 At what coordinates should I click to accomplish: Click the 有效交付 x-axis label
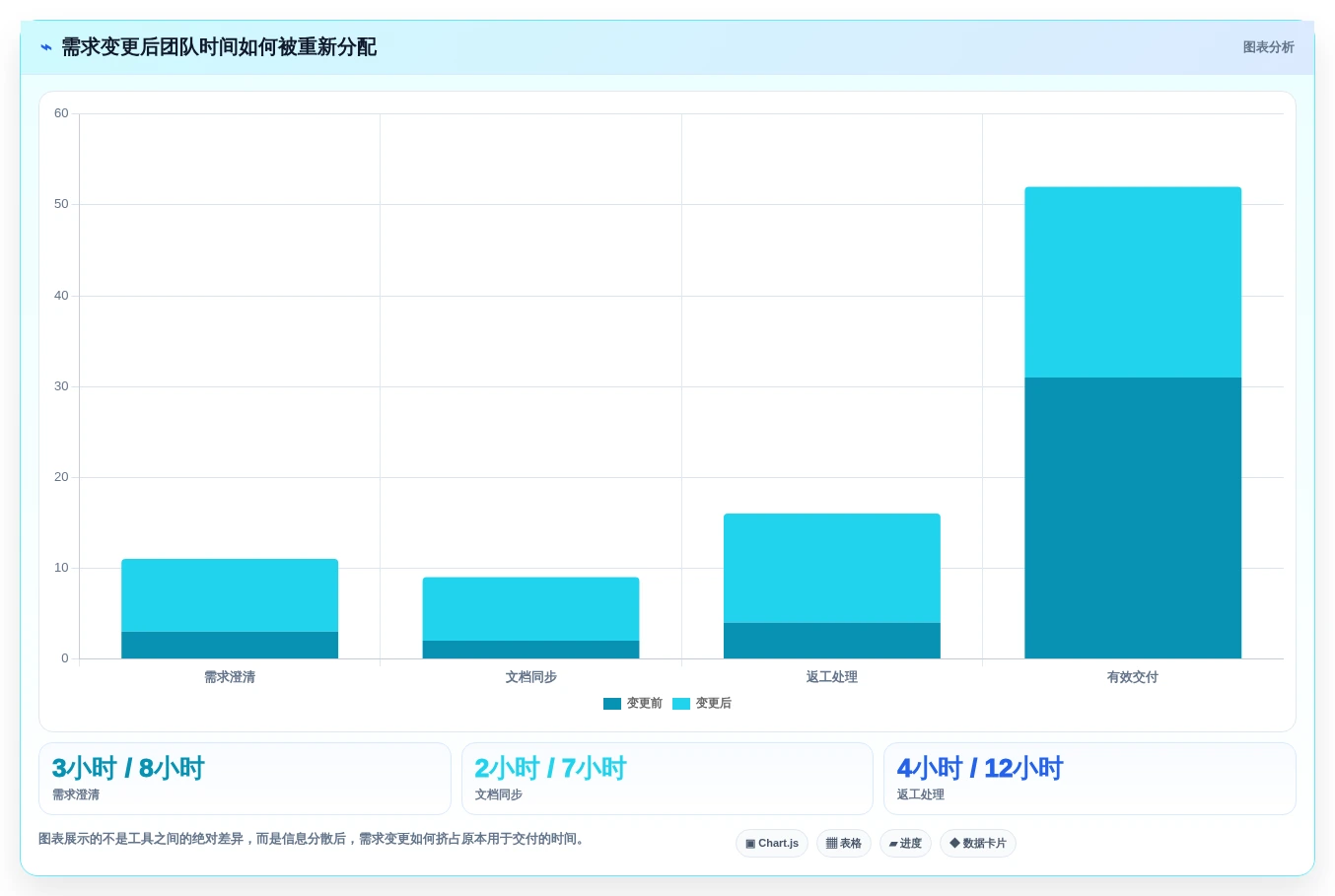[1133, 677]
